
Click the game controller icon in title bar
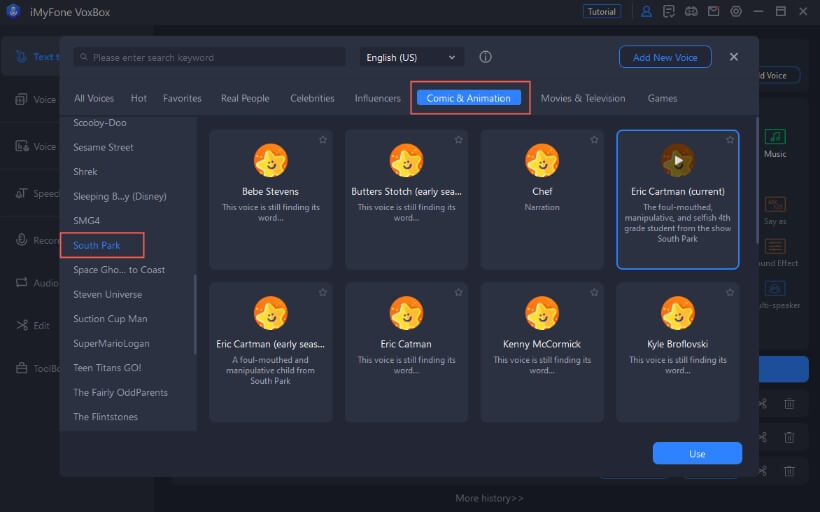691,12
